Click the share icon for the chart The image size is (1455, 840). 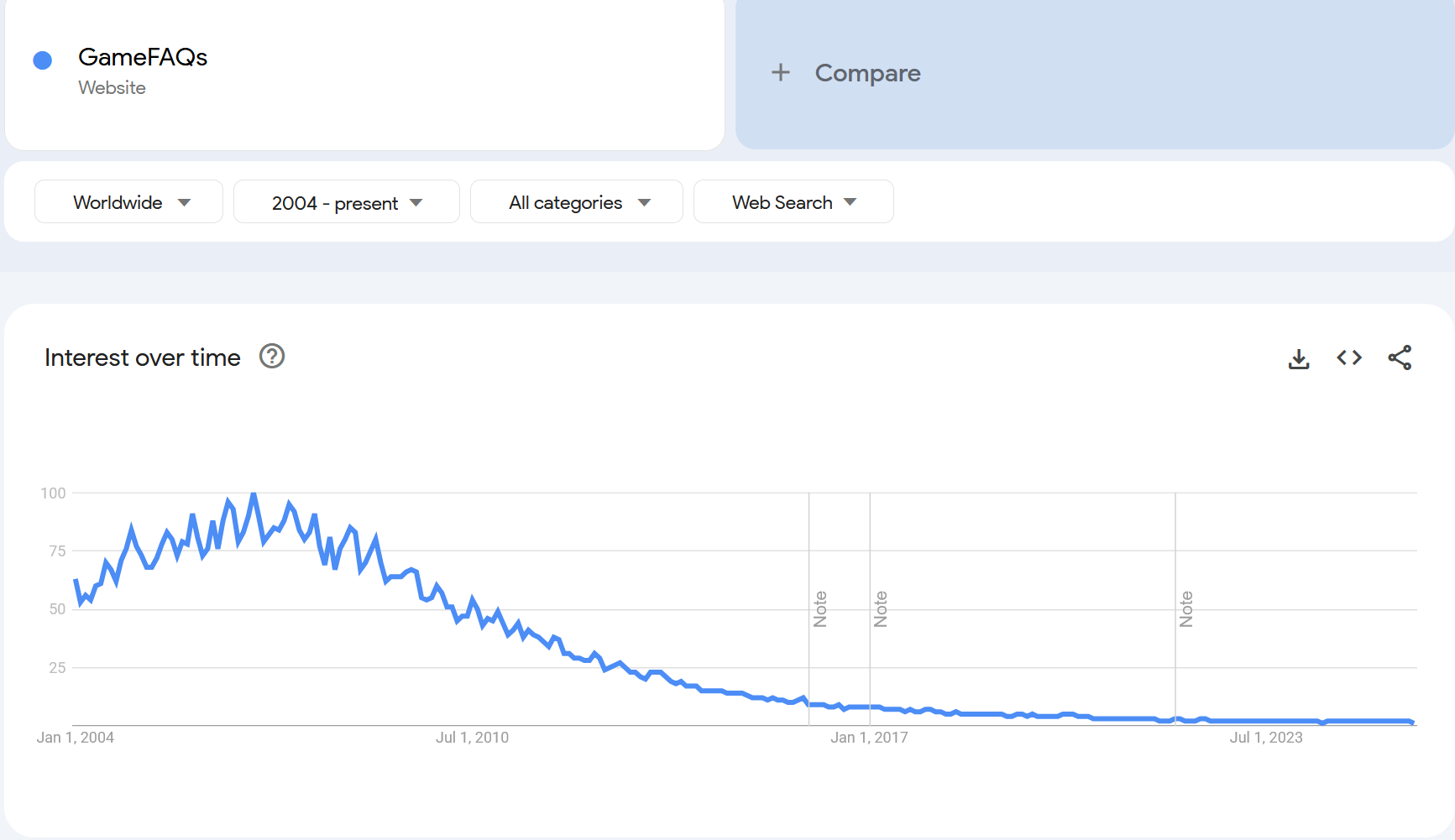(1400, 358)
